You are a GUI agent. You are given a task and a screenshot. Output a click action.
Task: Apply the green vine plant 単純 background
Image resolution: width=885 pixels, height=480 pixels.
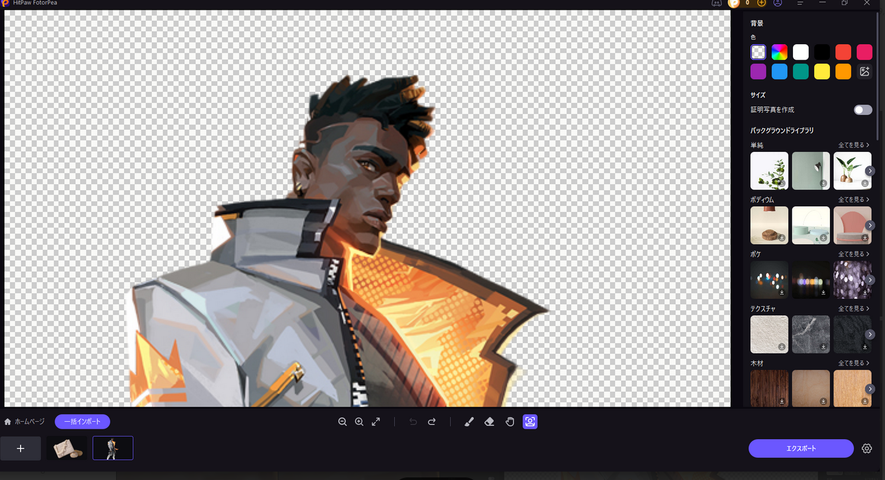pyautogui.click(x=769, y=171)
